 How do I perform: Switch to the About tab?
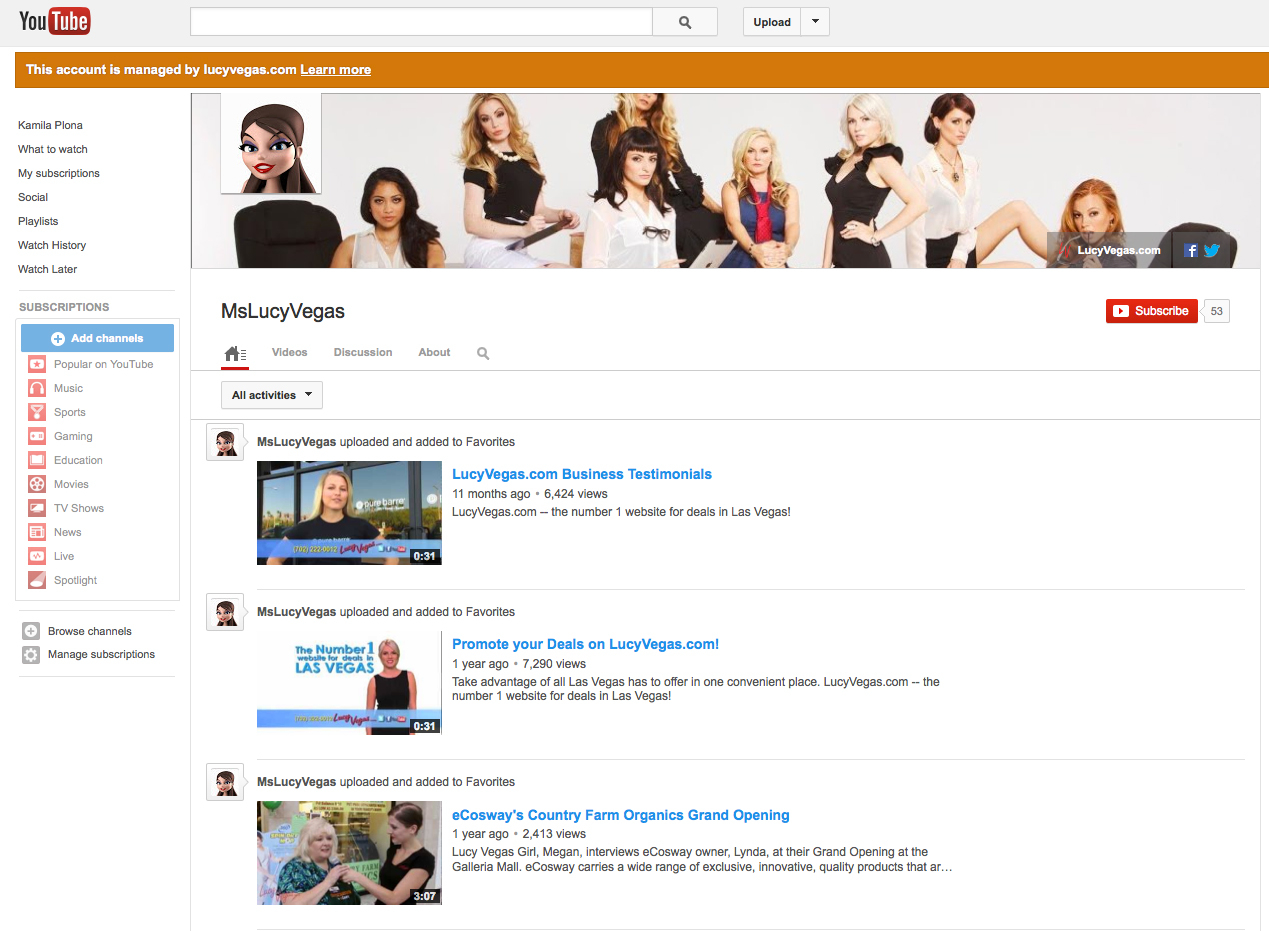[x=434, y=352]
